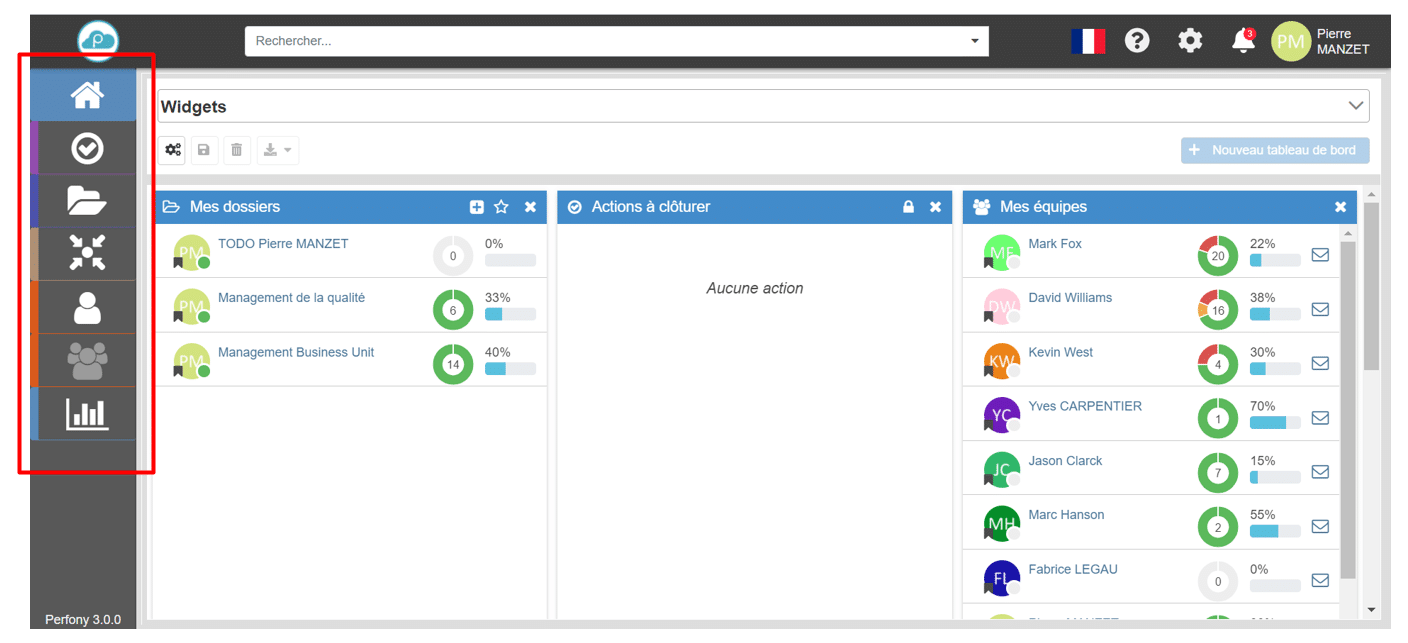Click Mark Fox progress bar
The image size is (1408, 643).
[x=1274, y=260]
